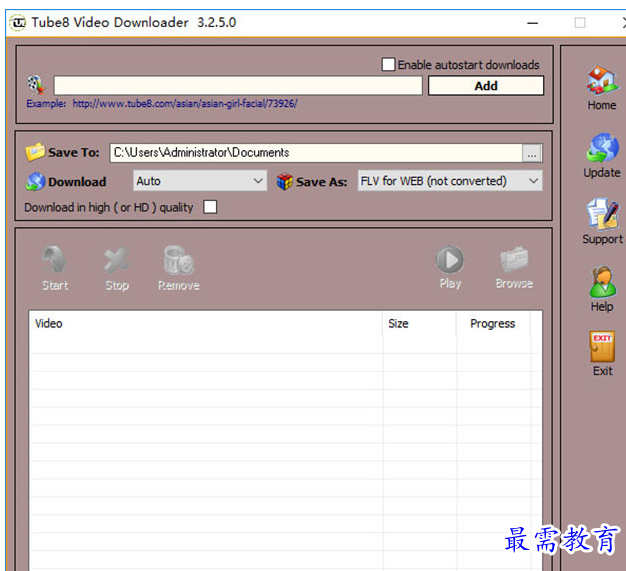Screen dimensions: 626x571
Task: Click the Save To path field
Action: (x=316, y=153)
